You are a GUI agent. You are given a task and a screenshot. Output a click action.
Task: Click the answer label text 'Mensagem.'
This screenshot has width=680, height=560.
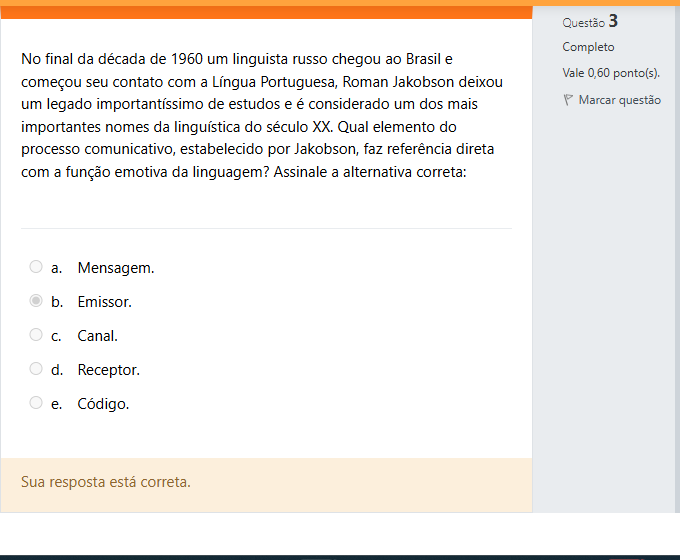point(116,268)
